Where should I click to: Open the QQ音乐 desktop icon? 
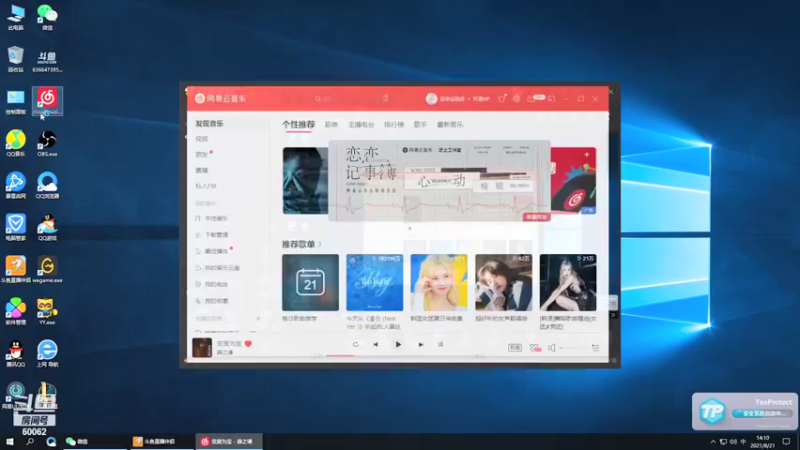(x=15, y=143)
